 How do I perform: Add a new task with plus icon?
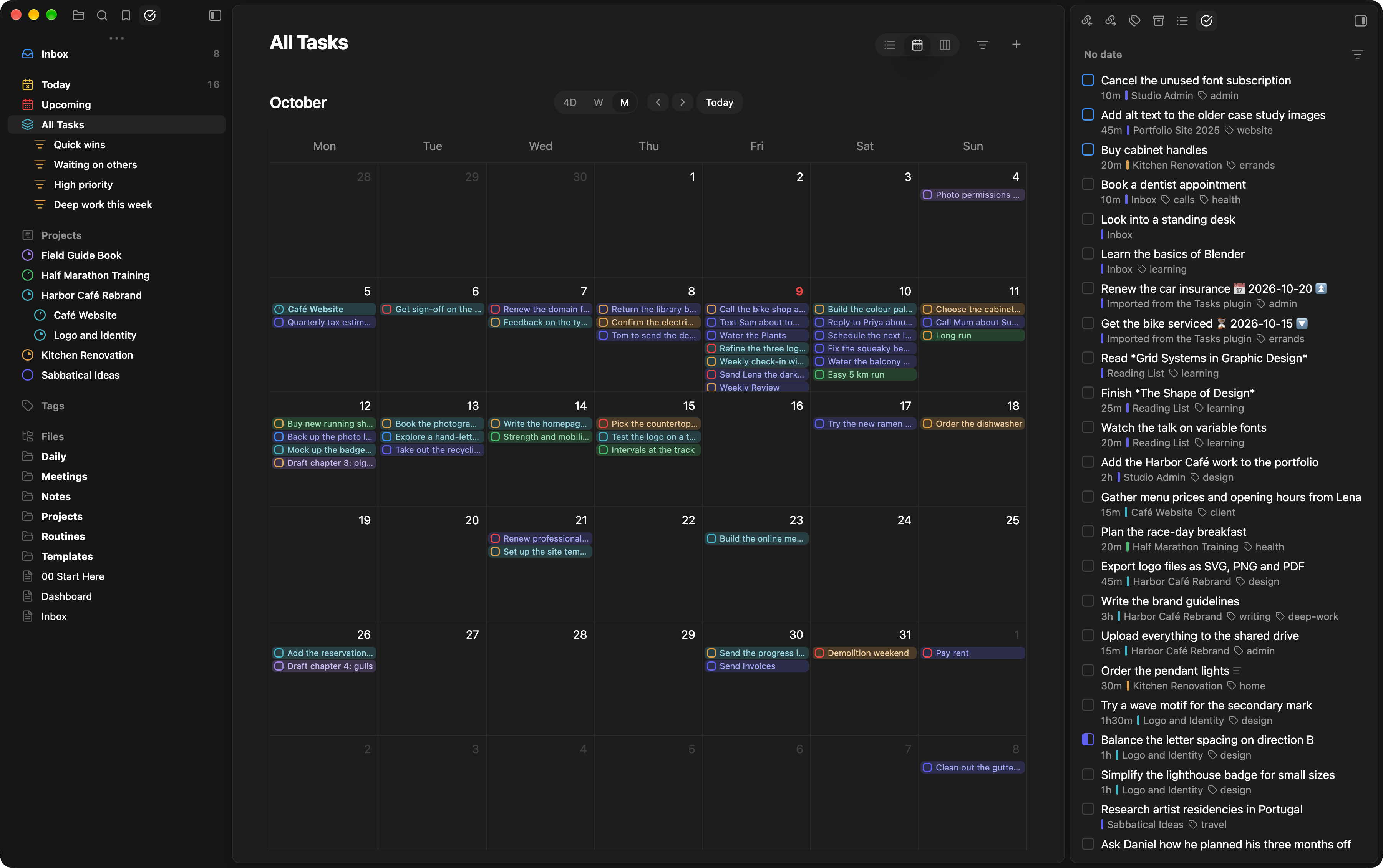pos(1016,45)
